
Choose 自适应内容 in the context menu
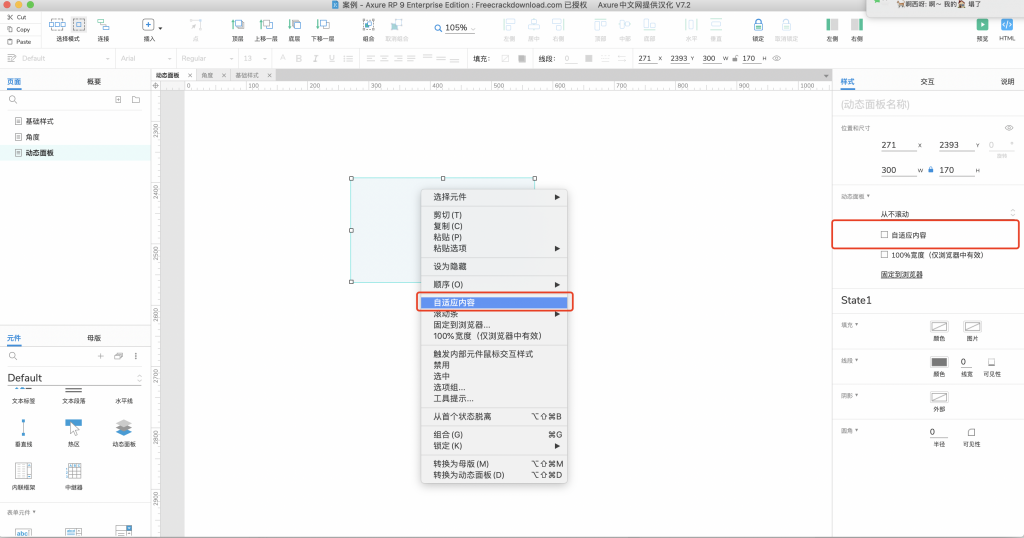click(492, 302)
